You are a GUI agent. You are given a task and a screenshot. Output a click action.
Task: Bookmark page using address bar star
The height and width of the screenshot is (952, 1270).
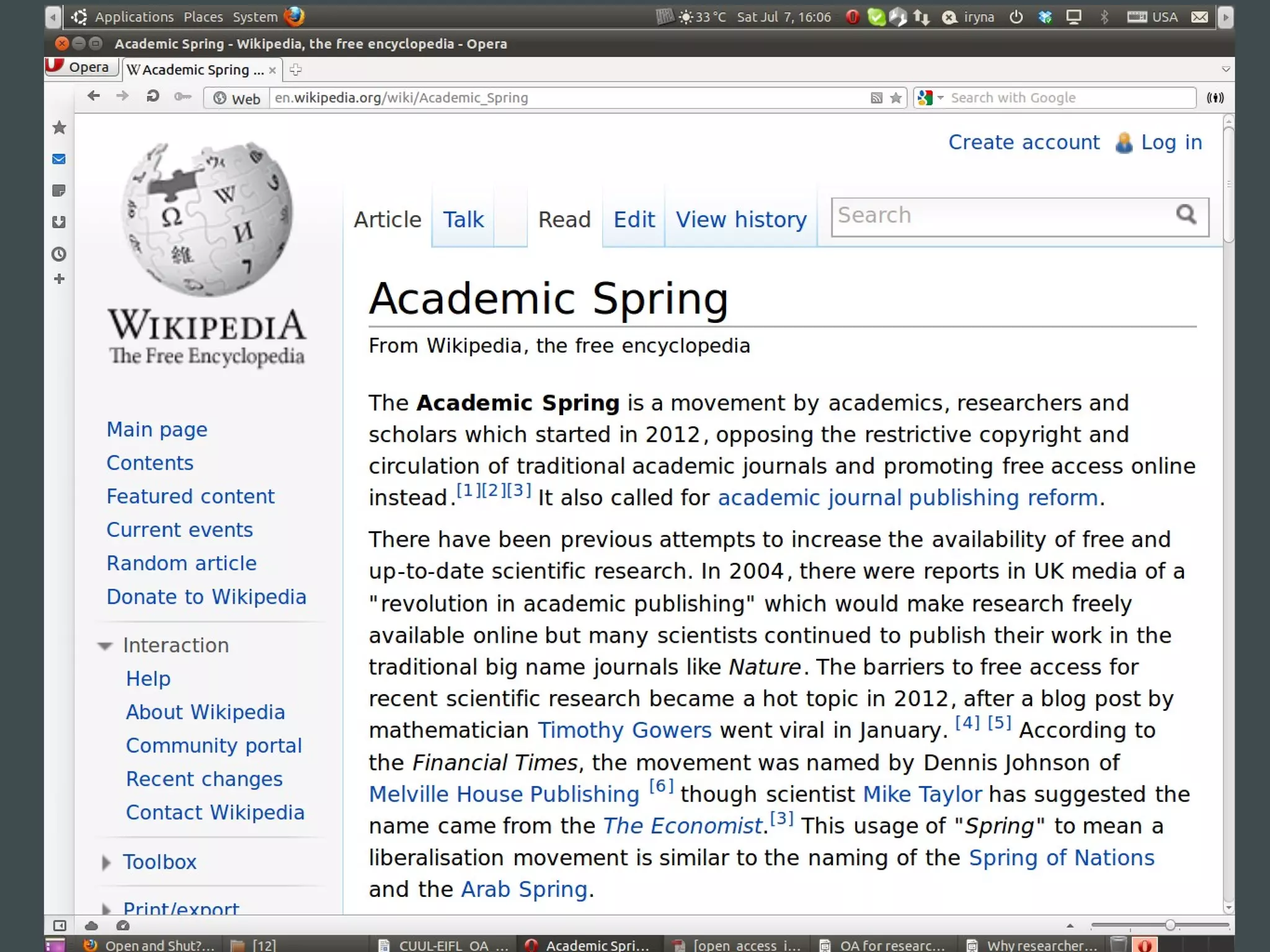[895, 98]
